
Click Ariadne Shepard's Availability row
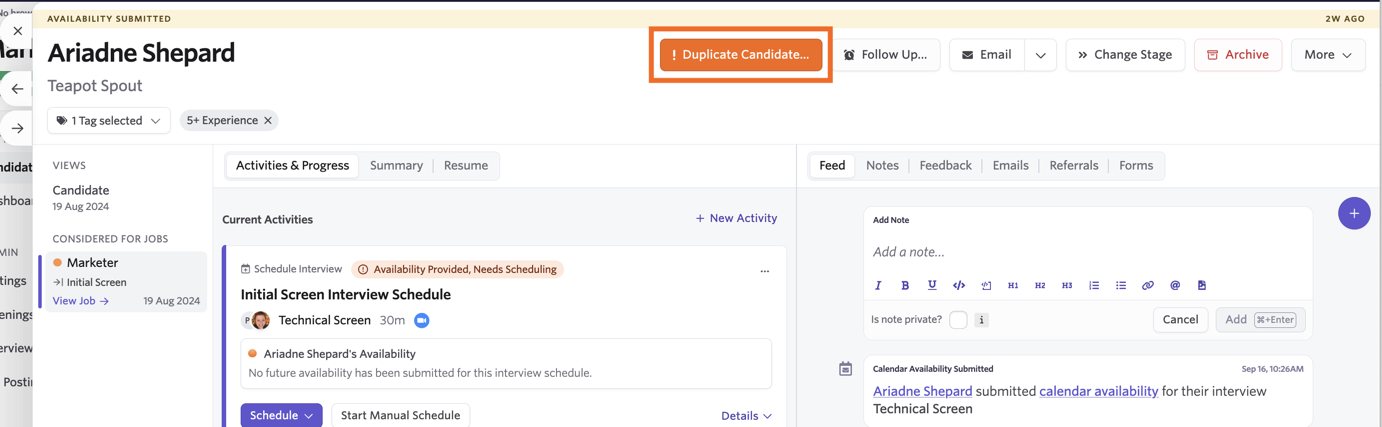pos(506,363)
